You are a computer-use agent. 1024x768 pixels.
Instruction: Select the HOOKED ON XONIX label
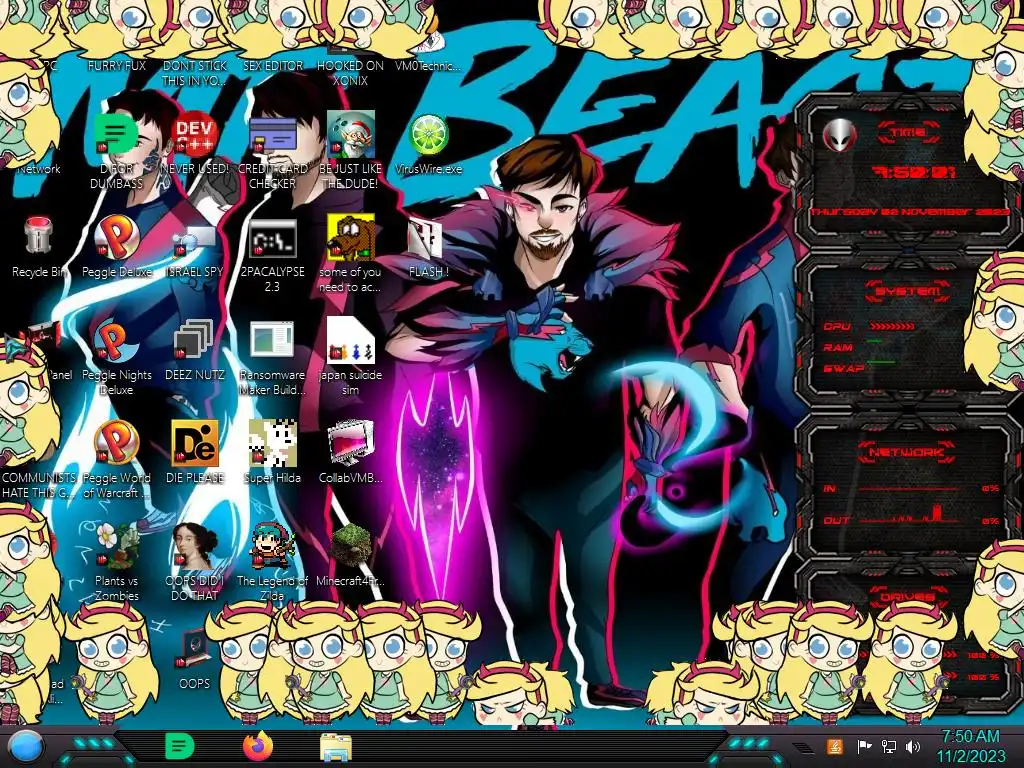click(351, 73)
